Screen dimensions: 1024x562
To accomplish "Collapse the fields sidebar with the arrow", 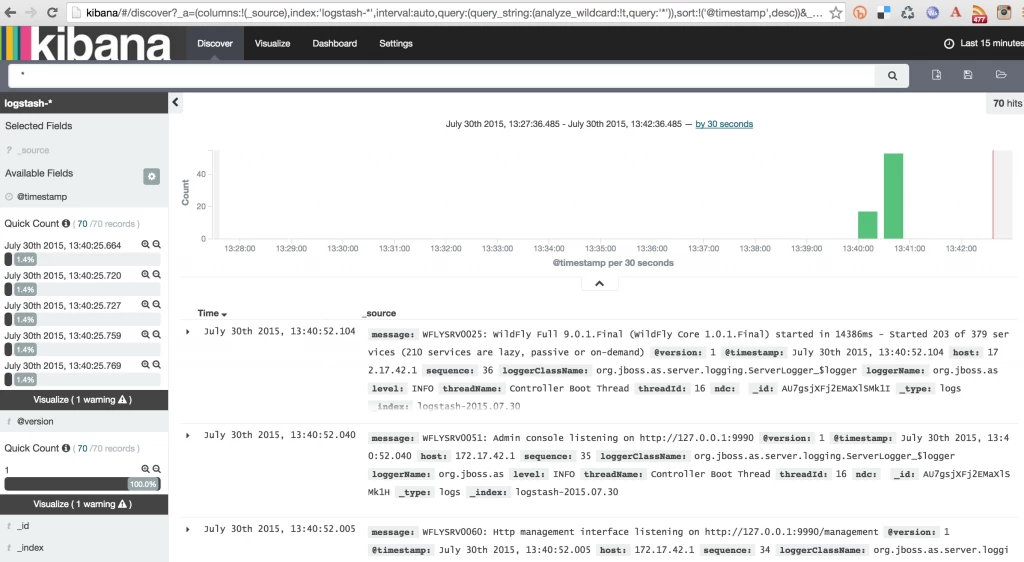I will point(175,102).
